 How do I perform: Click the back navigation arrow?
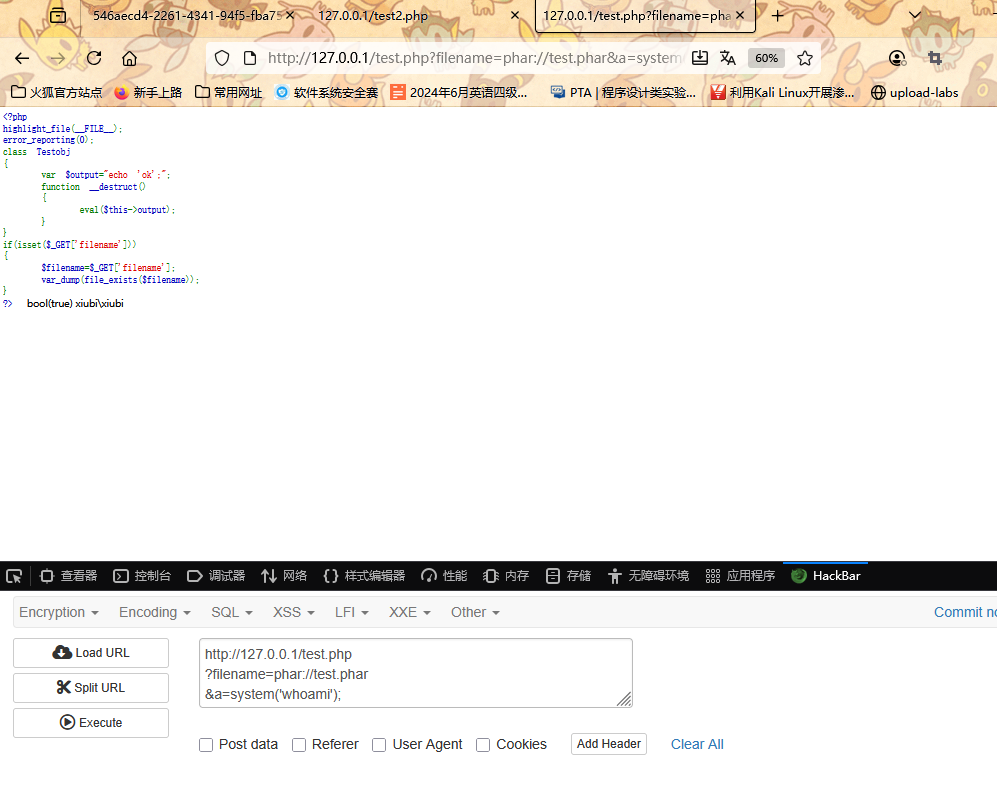22,58
